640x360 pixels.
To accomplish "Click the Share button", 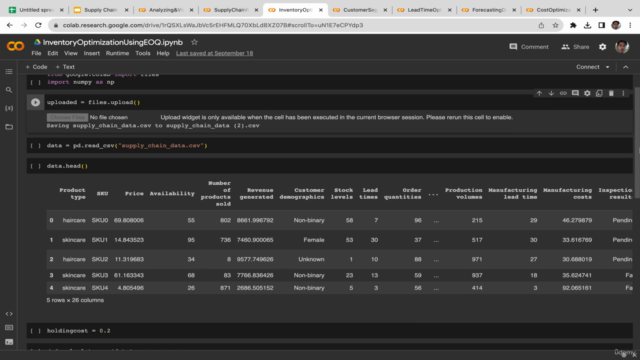I will pyautogui.click(x=575, y=47).
